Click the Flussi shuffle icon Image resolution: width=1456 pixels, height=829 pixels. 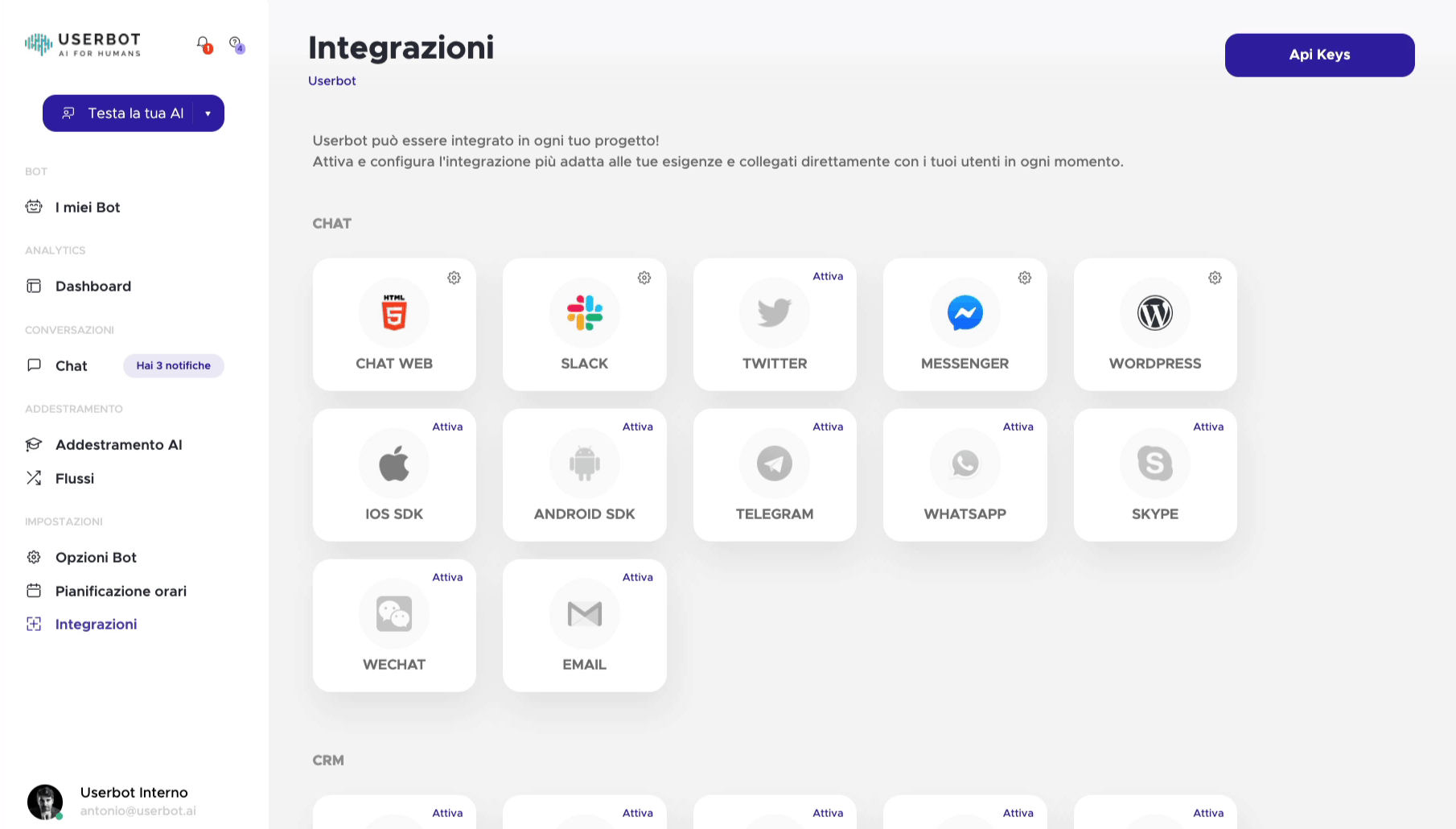(x=34, y=478)
